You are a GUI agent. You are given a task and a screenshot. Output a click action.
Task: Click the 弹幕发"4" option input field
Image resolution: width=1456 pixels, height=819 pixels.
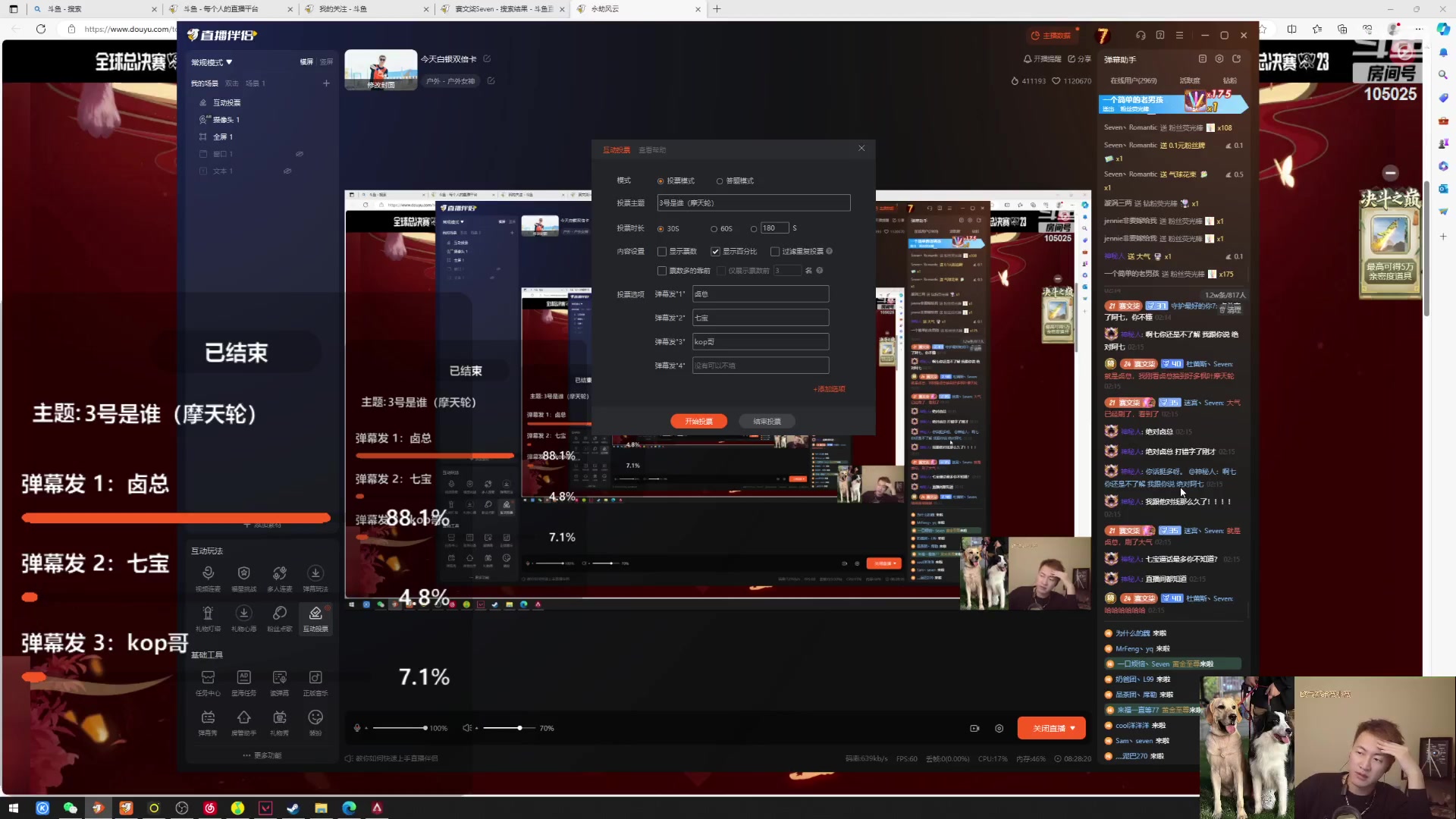[760, 366]
